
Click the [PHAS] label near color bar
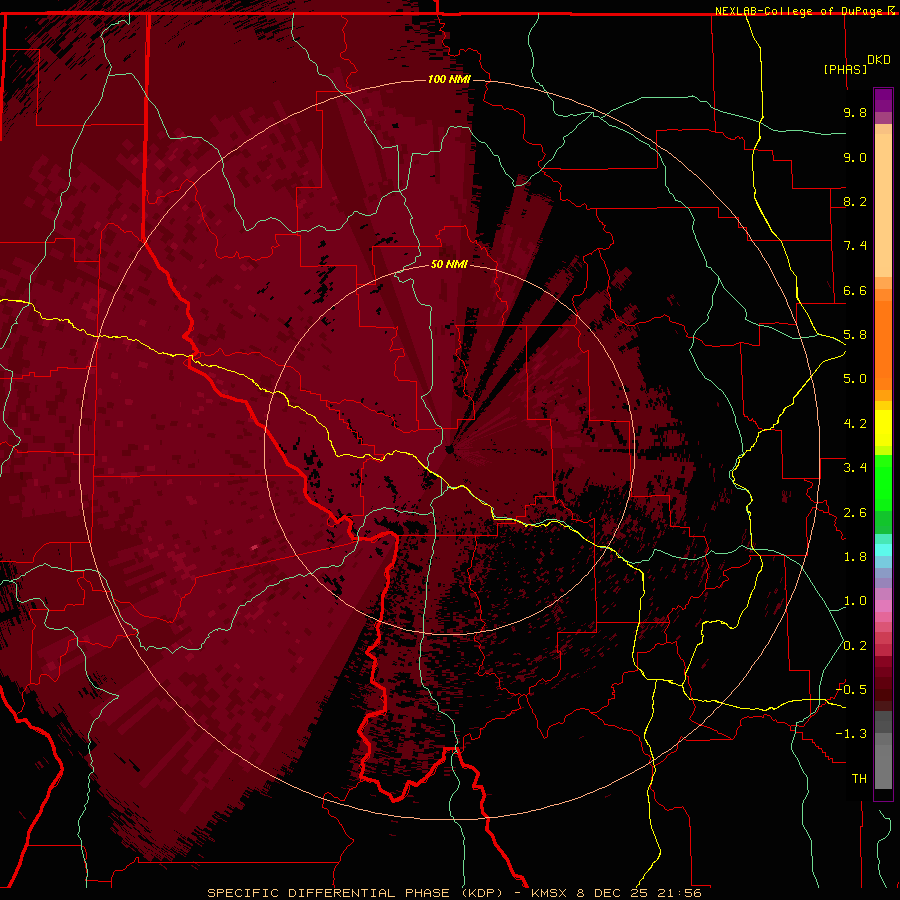click(x=845, y=69)
